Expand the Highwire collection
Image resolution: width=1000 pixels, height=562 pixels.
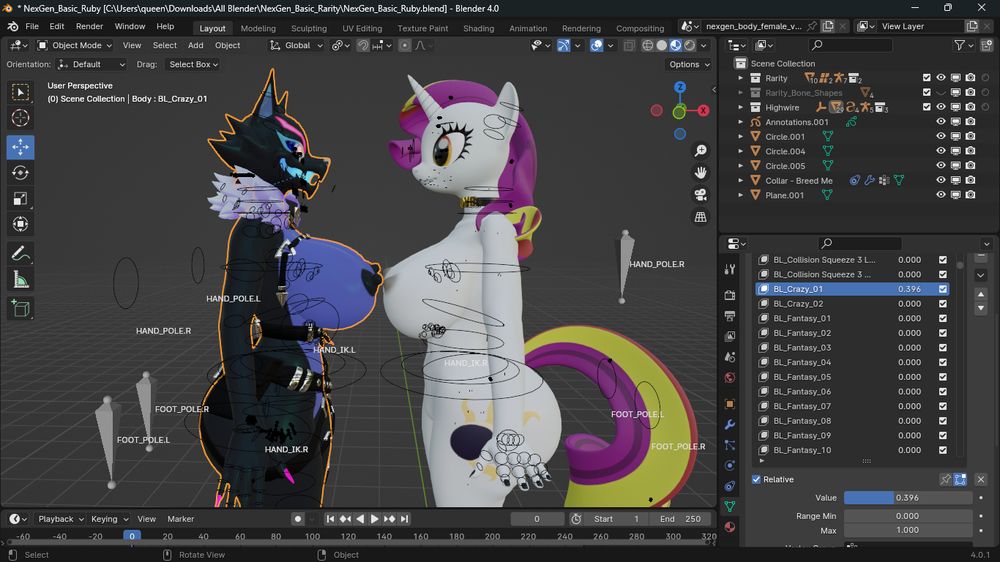coord(740,107)
